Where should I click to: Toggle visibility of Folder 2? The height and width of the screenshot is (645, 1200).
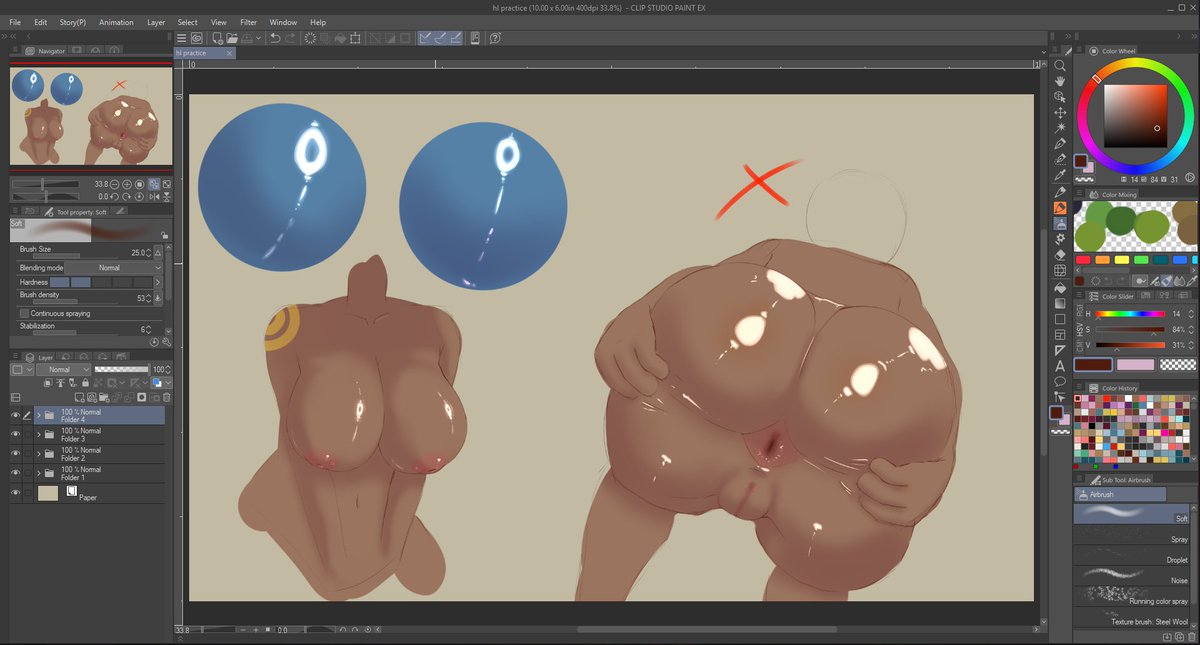(x=16, y=453)
